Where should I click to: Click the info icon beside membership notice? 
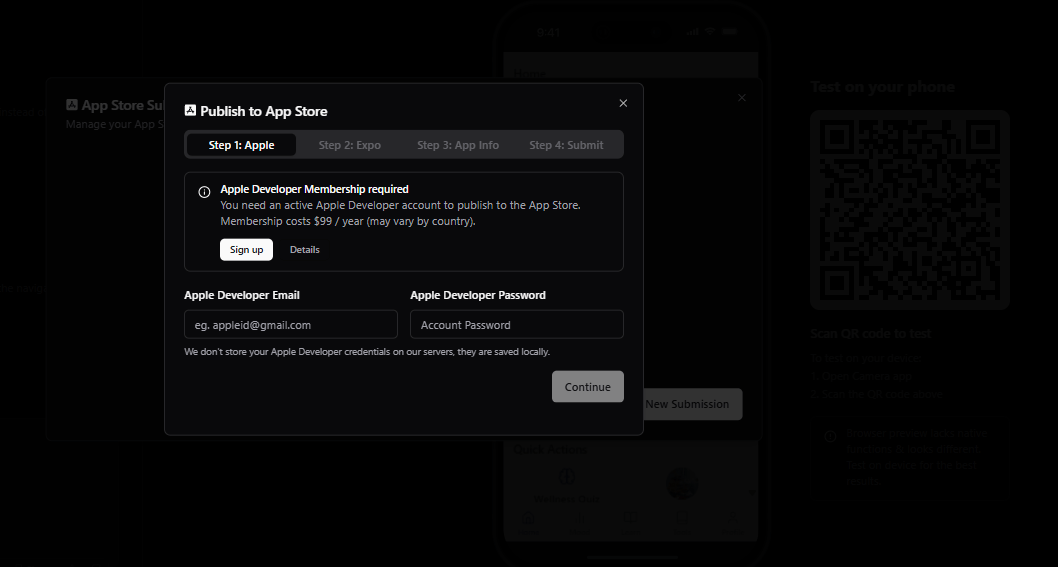point(204,192)
